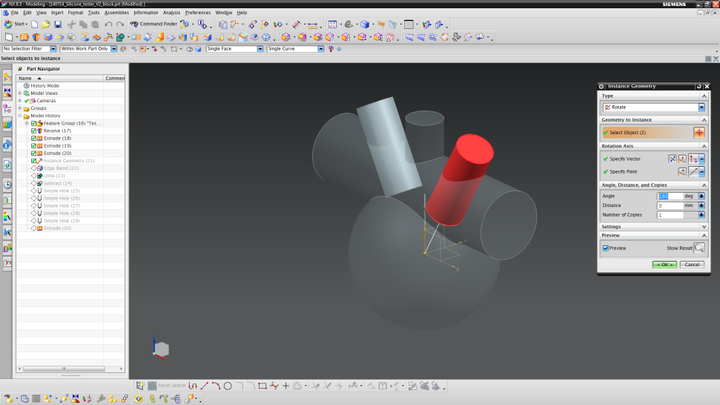Viewport: 720px width, 405px height.
Task: Open the Assemblies menu
Action: (117, 13)
